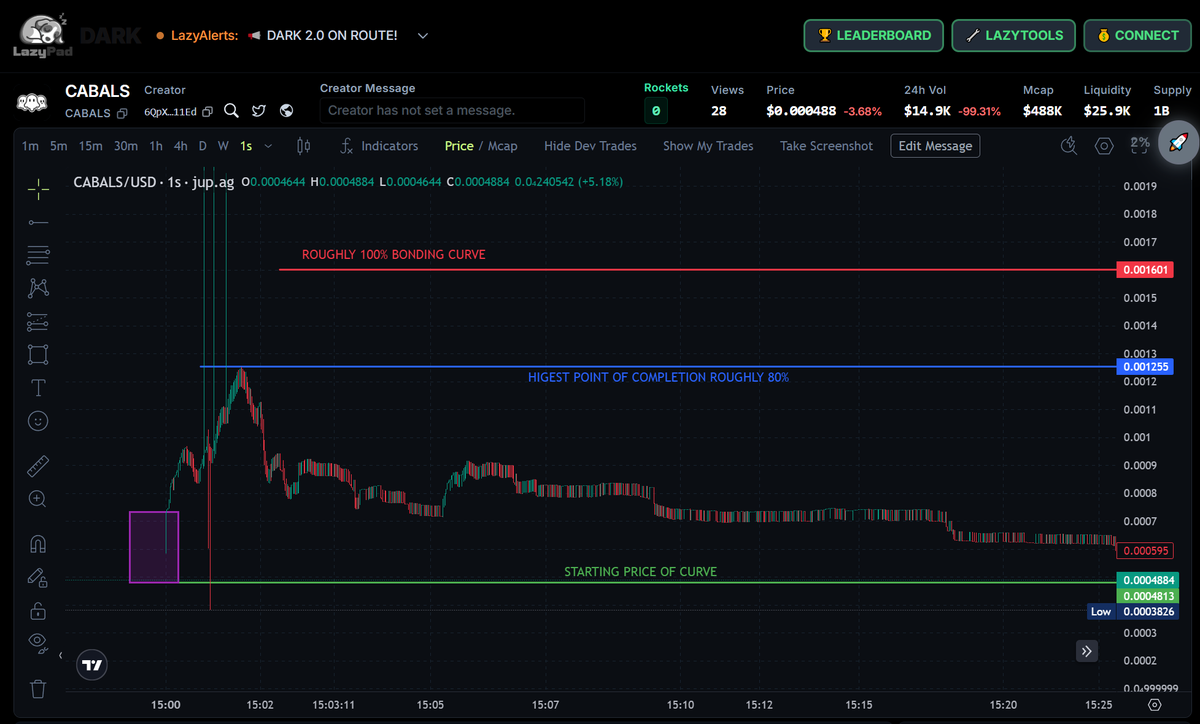The width and height of the screenshot is (1200, 724).
Task: Open the token's website globe link
Action: tap(286, 111)
